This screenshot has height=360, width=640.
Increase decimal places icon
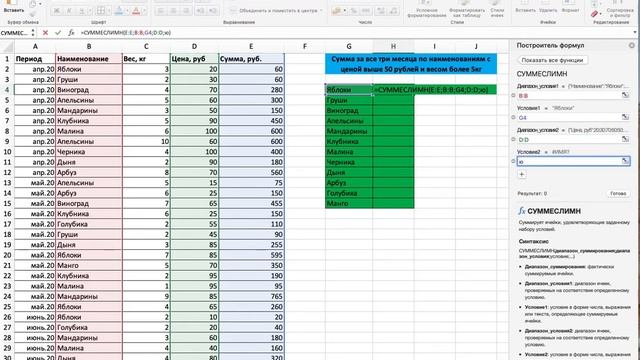point(381,11)
